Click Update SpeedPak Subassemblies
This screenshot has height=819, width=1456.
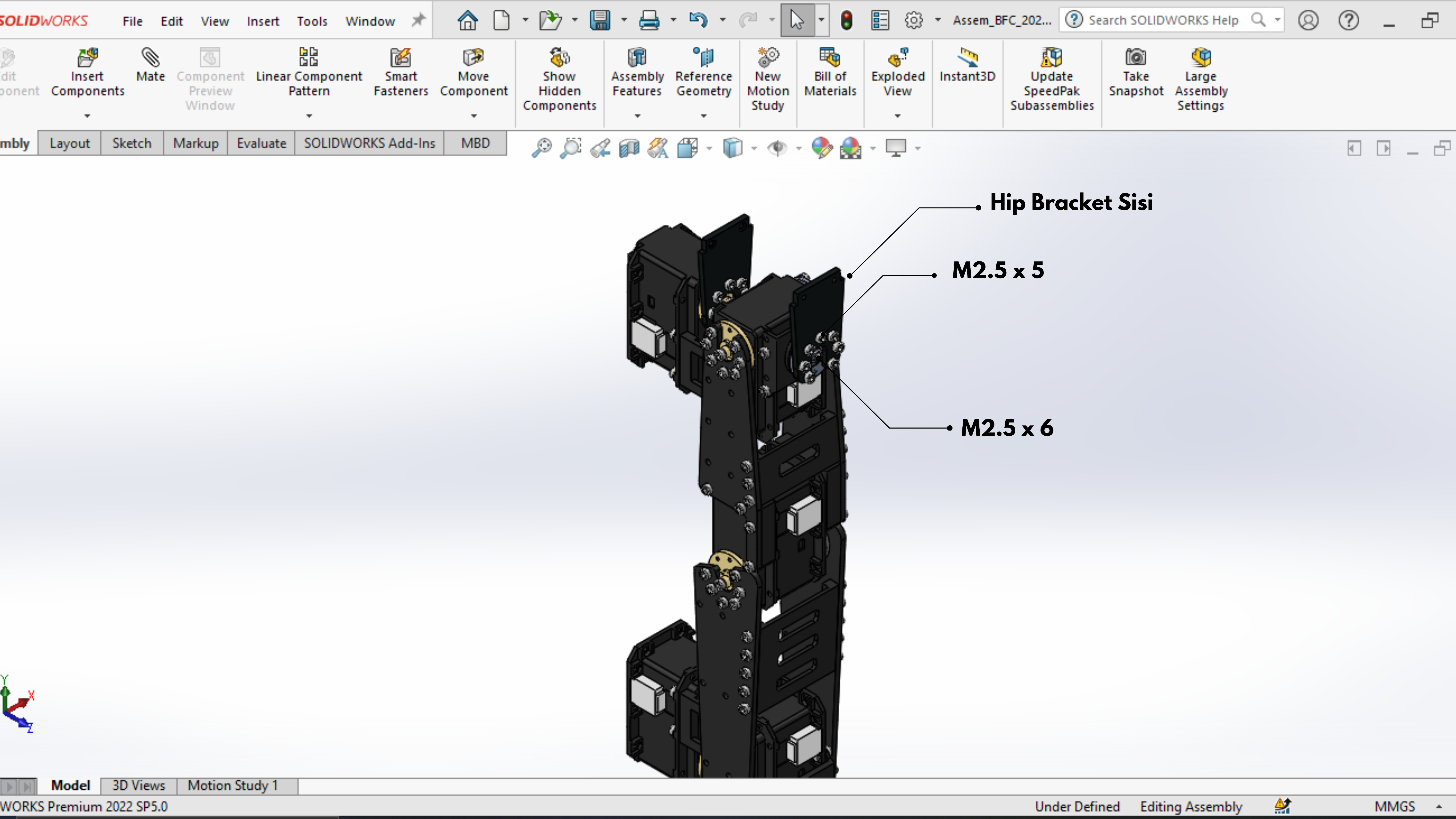click(1052, 79)
